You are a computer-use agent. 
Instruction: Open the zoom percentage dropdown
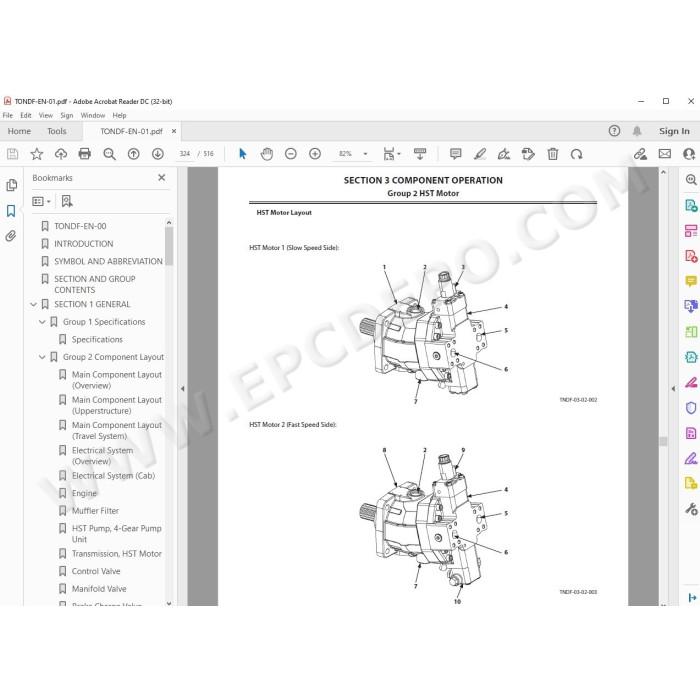click(365, 154)
